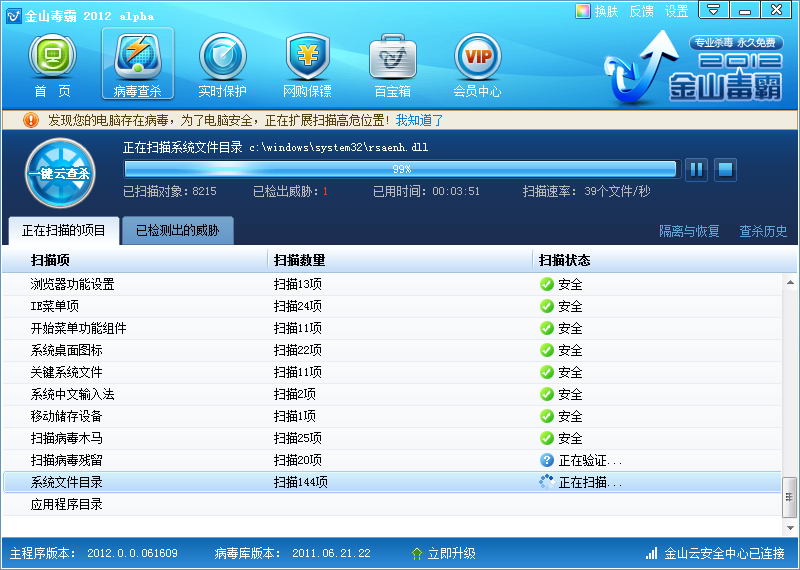This screenshot has height=570, width=800.
Task: Click the cloud connection signal bars icon
Action: click(651, 553)
